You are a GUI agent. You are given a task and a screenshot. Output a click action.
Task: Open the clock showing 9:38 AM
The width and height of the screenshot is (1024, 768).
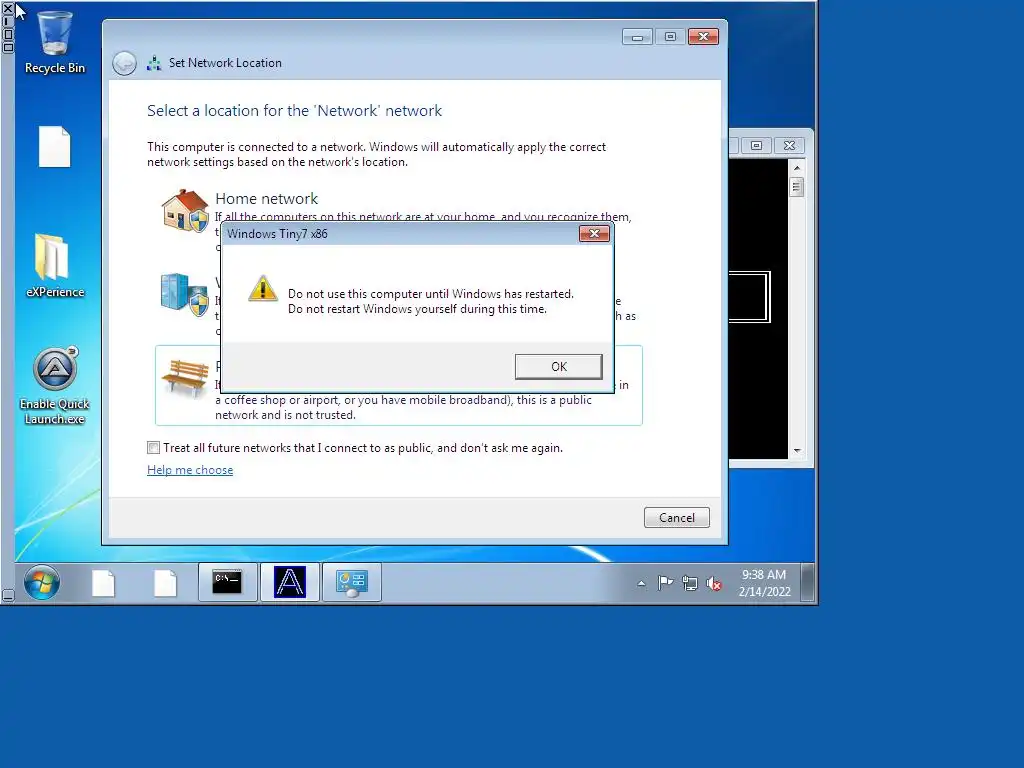[x=764, y=583]
